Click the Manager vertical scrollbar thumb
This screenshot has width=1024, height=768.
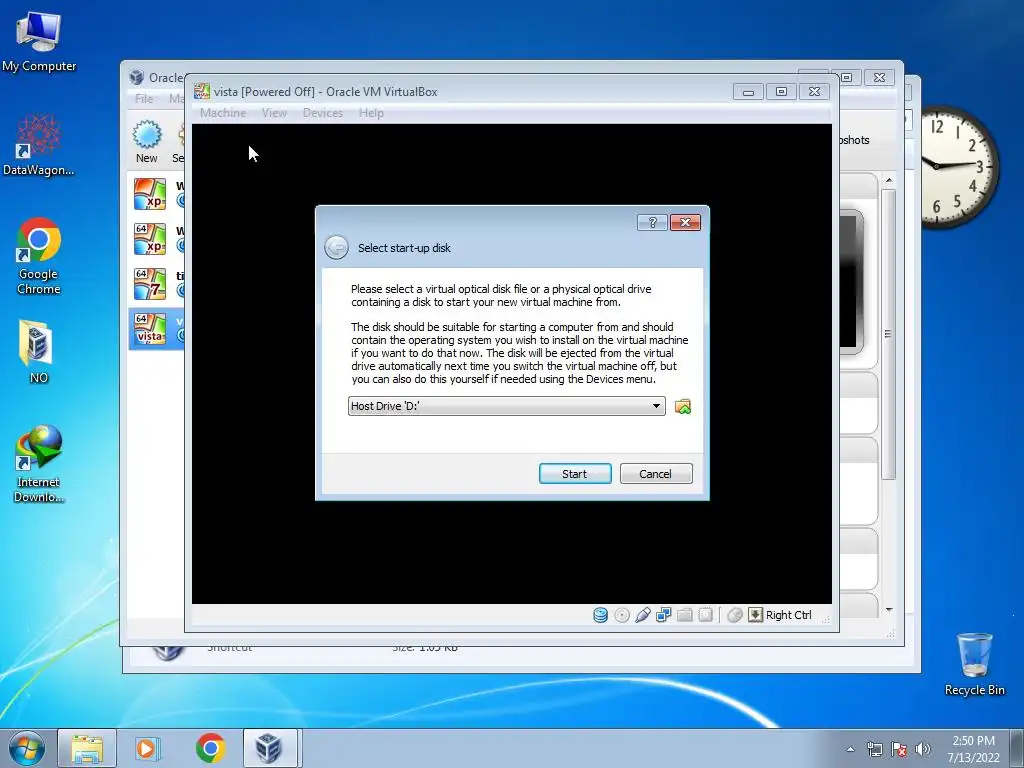889,334
